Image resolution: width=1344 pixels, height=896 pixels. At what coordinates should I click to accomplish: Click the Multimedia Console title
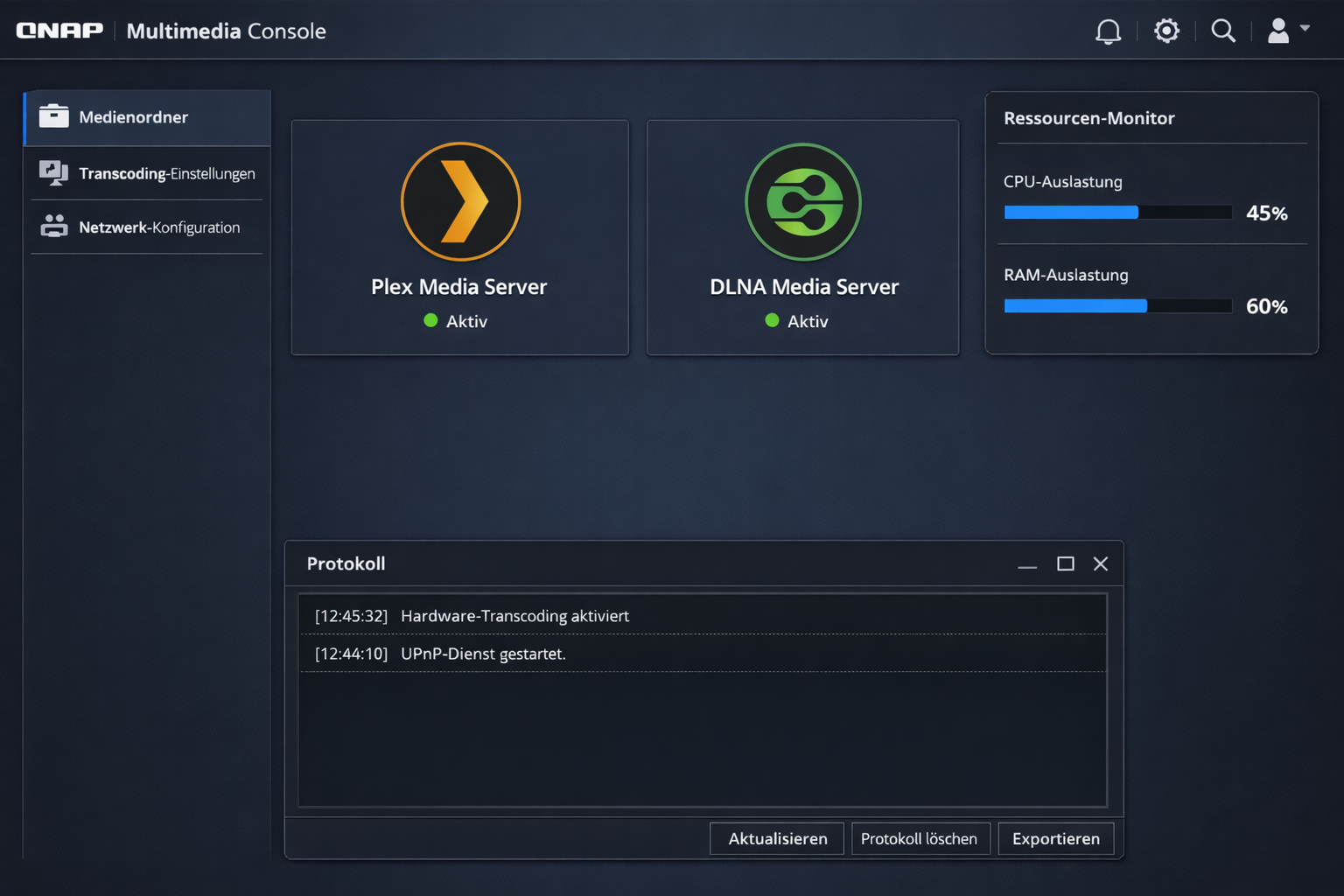[226, 31]
